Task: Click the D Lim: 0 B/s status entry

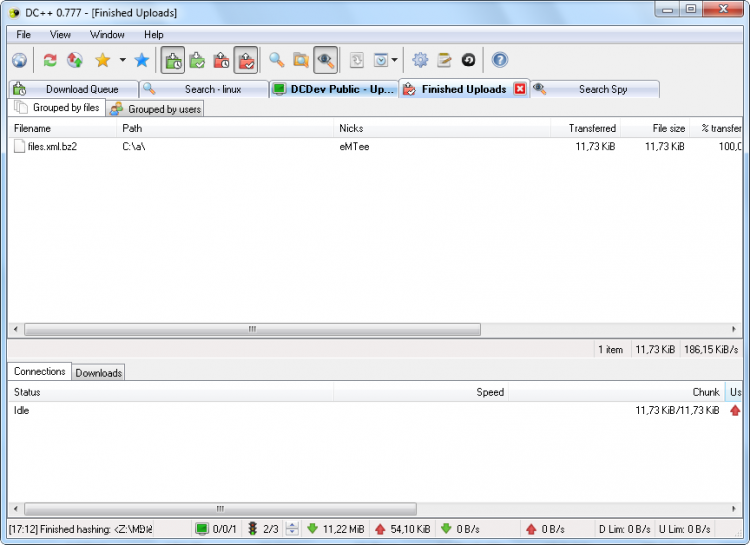Action: [x=624, y=529]
